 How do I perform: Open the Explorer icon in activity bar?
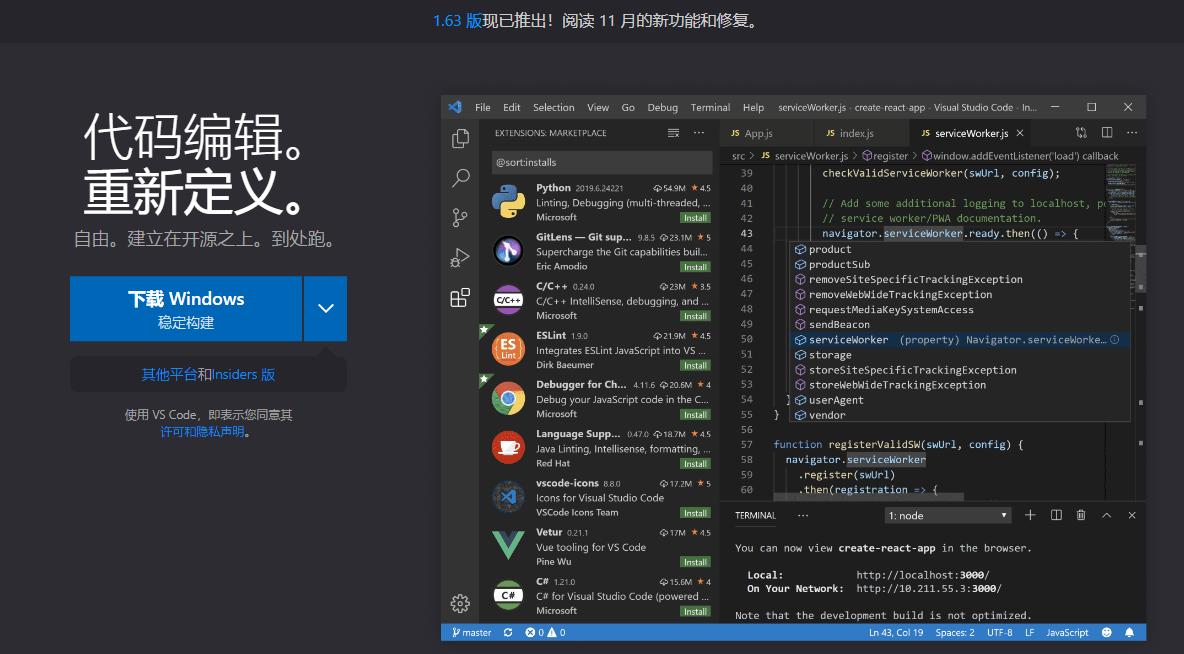[460, 139]
